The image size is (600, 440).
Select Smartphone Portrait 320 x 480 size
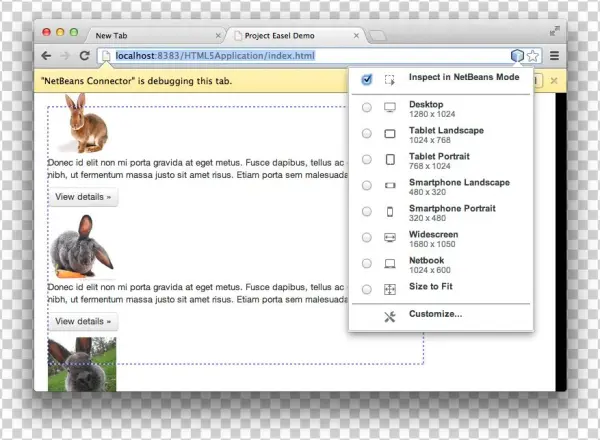tap(367, 212)
